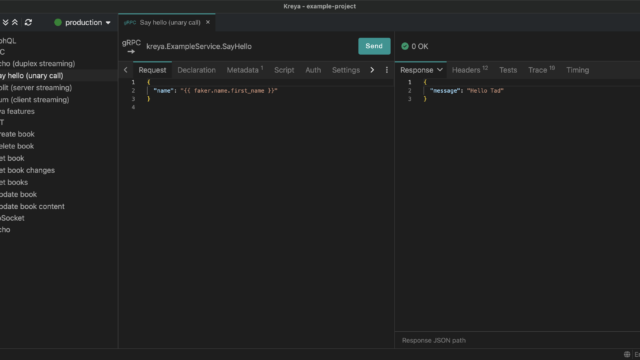Expand all items with double-down chevron icon

coord(5,22)
